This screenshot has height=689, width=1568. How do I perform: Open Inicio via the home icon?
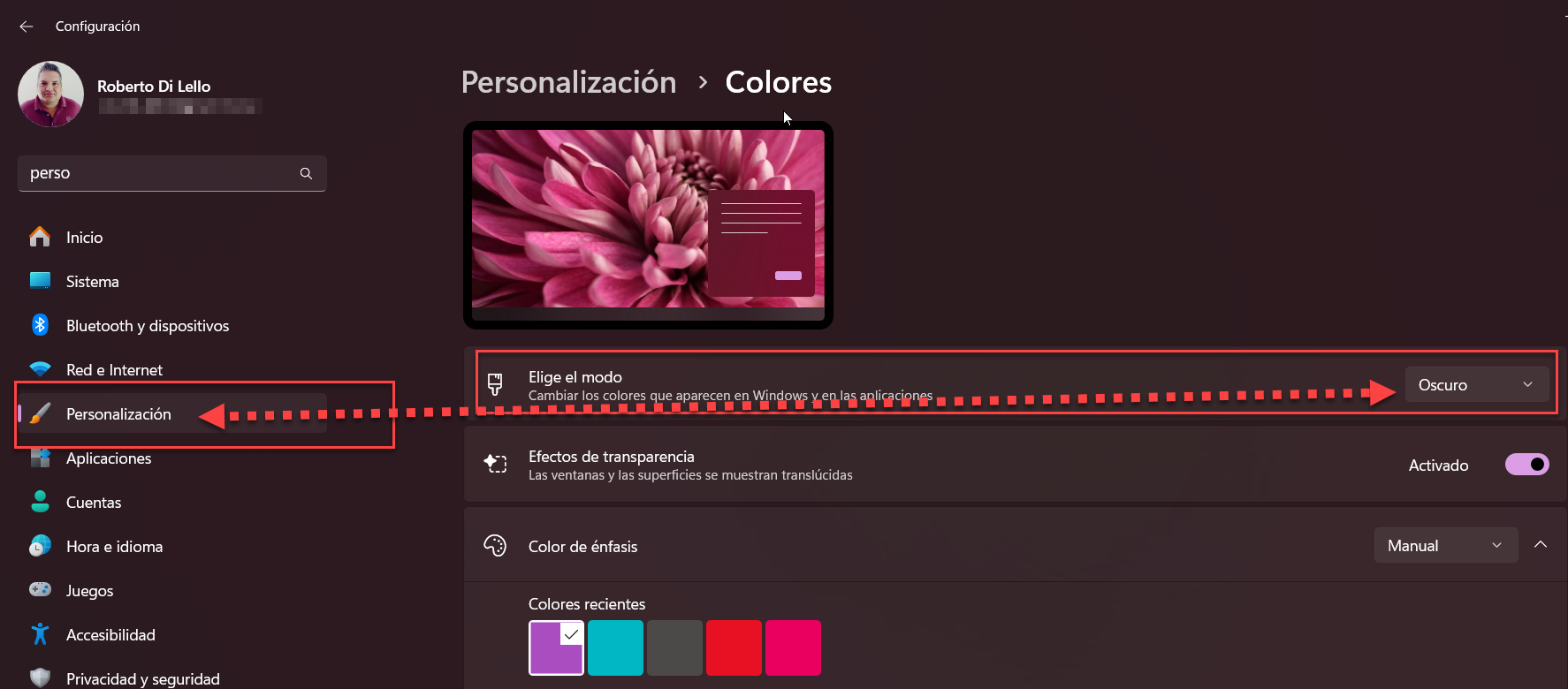tap(40, 237)
